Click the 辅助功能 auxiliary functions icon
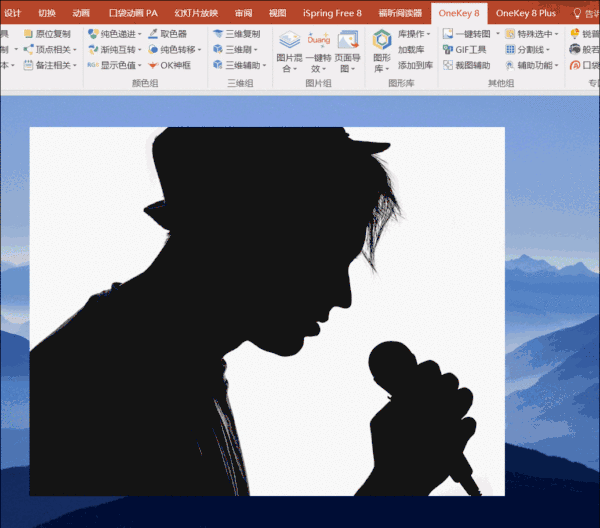 [510, 65]
